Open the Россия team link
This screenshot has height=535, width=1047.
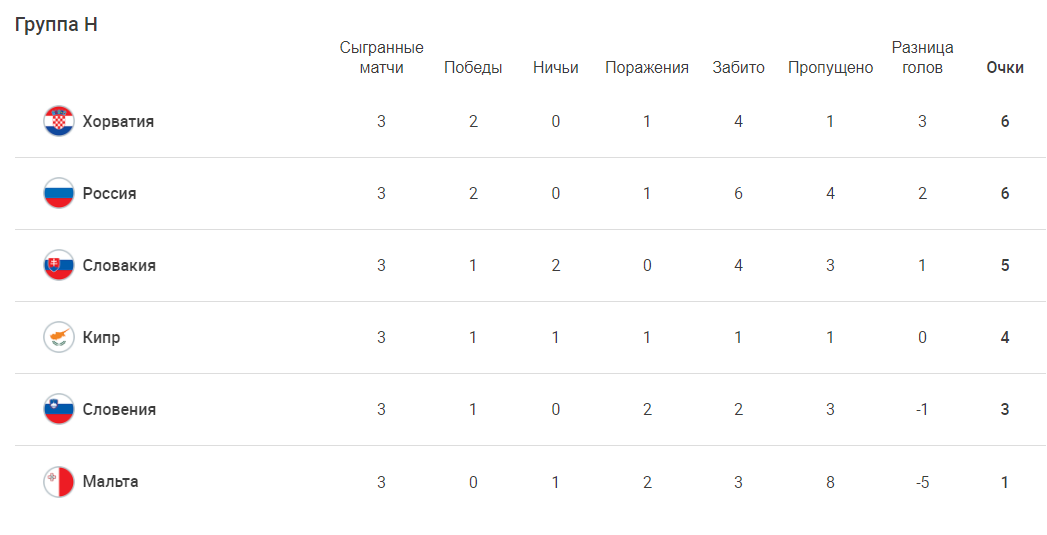click(x=109, y=193)
